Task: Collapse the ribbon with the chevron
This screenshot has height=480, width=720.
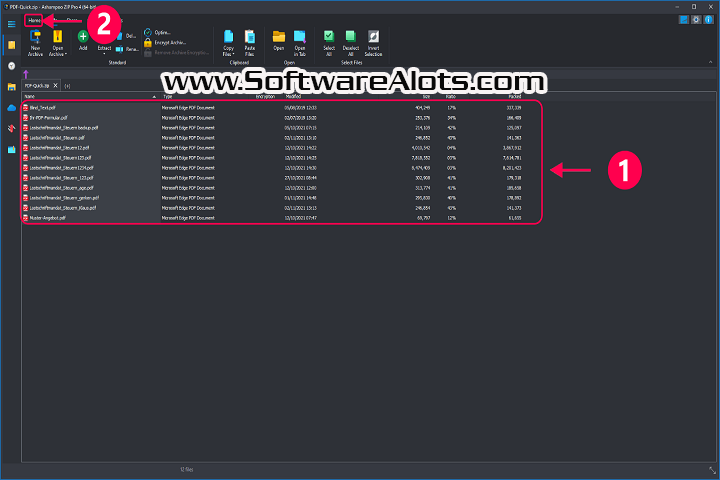Action: pyautogui.click(x=710, y=62)
